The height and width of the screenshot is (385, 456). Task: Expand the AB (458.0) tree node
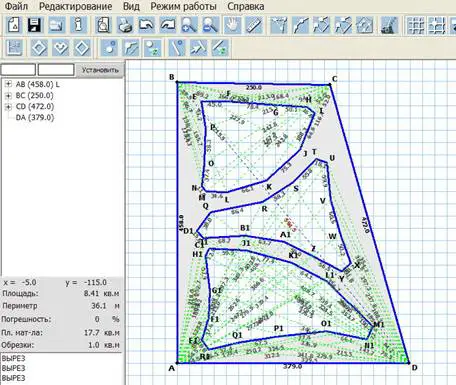(x=8, y=84)
